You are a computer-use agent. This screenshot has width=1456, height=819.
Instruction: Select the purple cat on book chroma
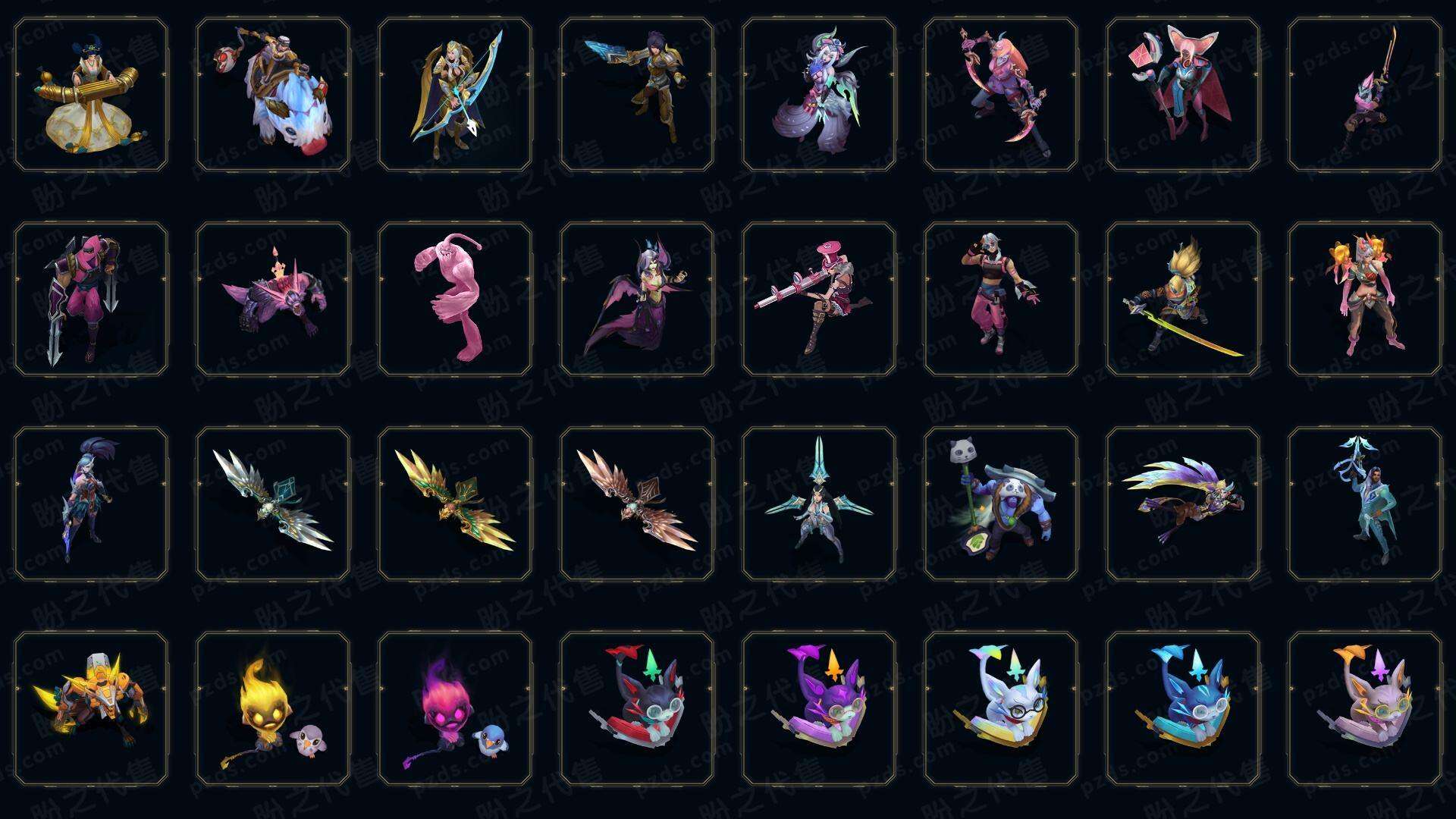tap(819, 708)
